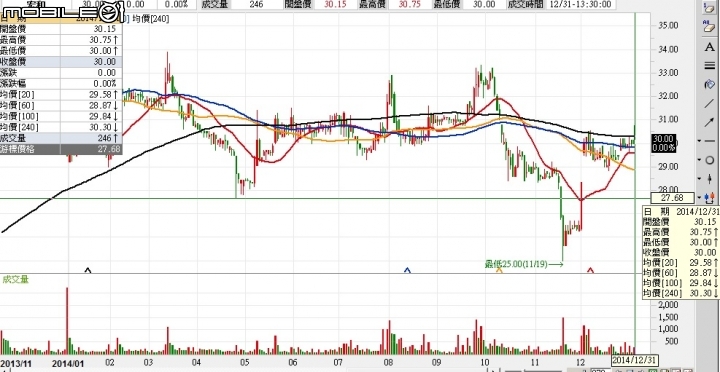Click the 成交量 label in top bar

[x=214, y=4]
